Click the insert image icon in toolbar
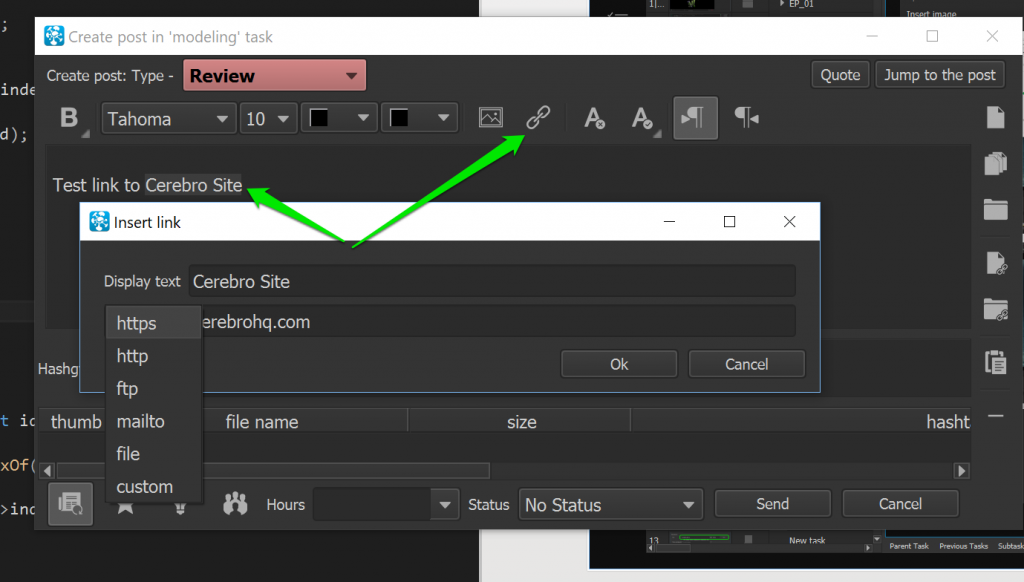Viewport: 1024px width, 582px height. coord(490,118)
